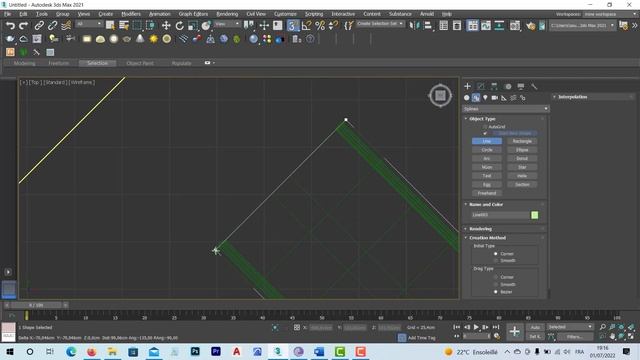Image resolution: width=640 pixels, height=360 pixels.
Task: Click the Line spline button
Action: (x=487, y=141)
